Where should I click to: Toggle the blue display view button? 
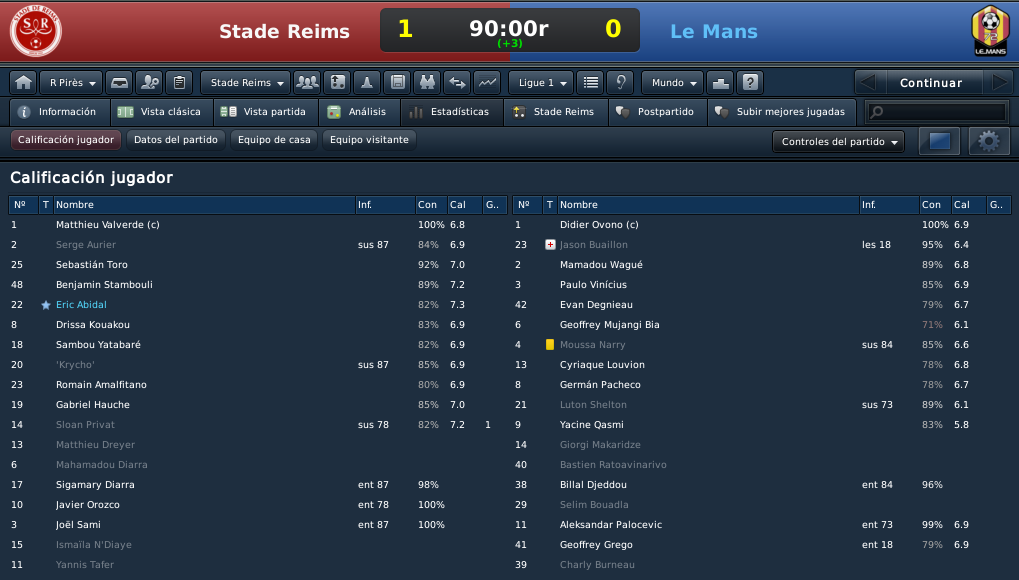(939, 141)
